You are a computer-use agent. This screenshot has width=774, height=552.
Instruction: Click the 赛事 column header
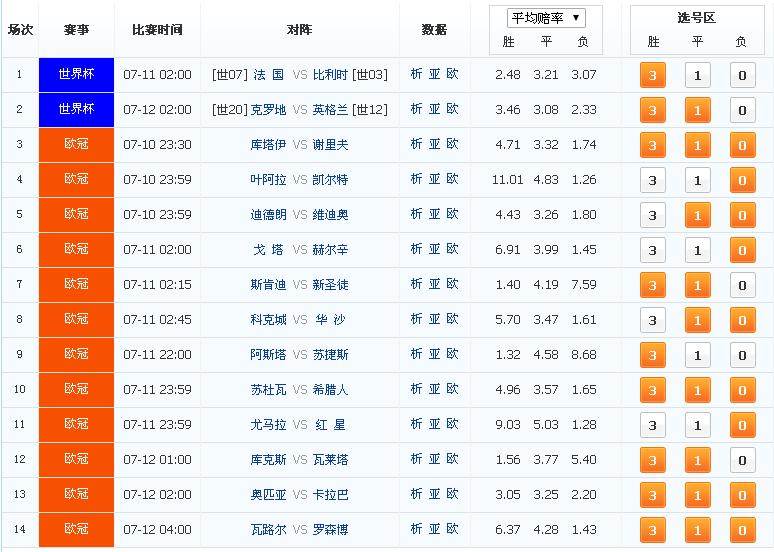(77, 30)
